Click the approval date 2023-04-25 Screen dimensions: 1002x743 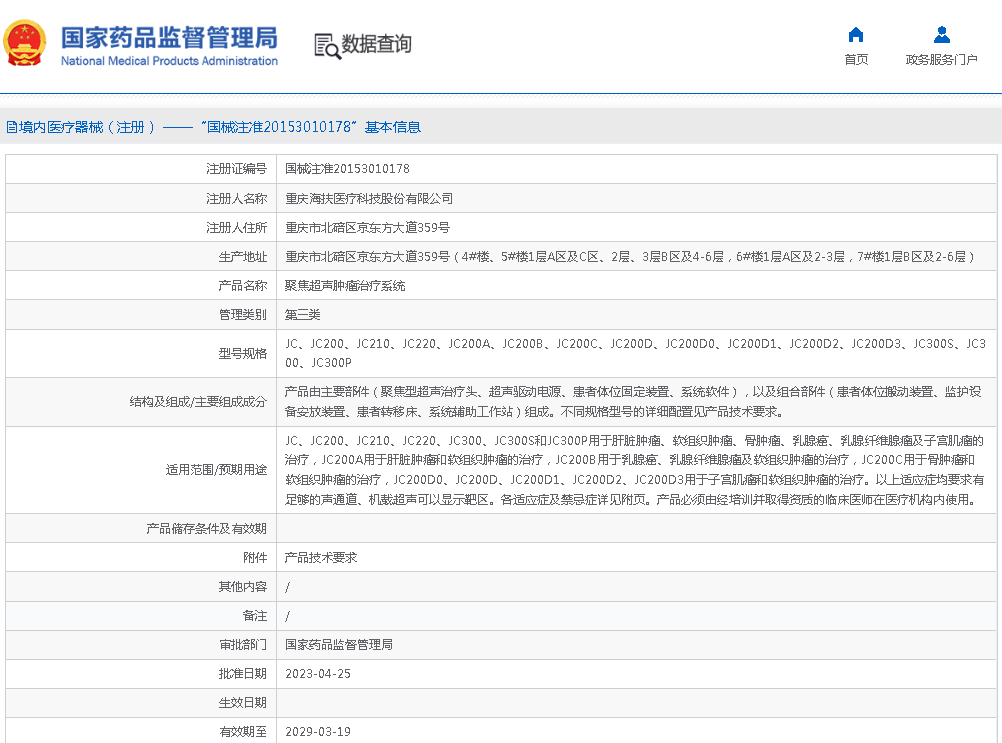(x=318, y=674)
